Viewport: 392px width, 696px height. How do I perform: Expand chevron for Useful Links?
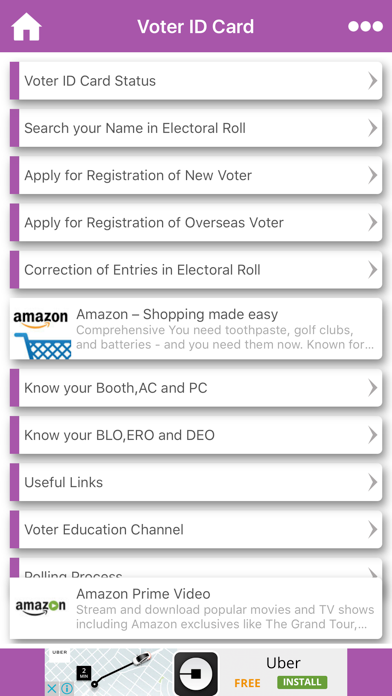coord(372,482)
